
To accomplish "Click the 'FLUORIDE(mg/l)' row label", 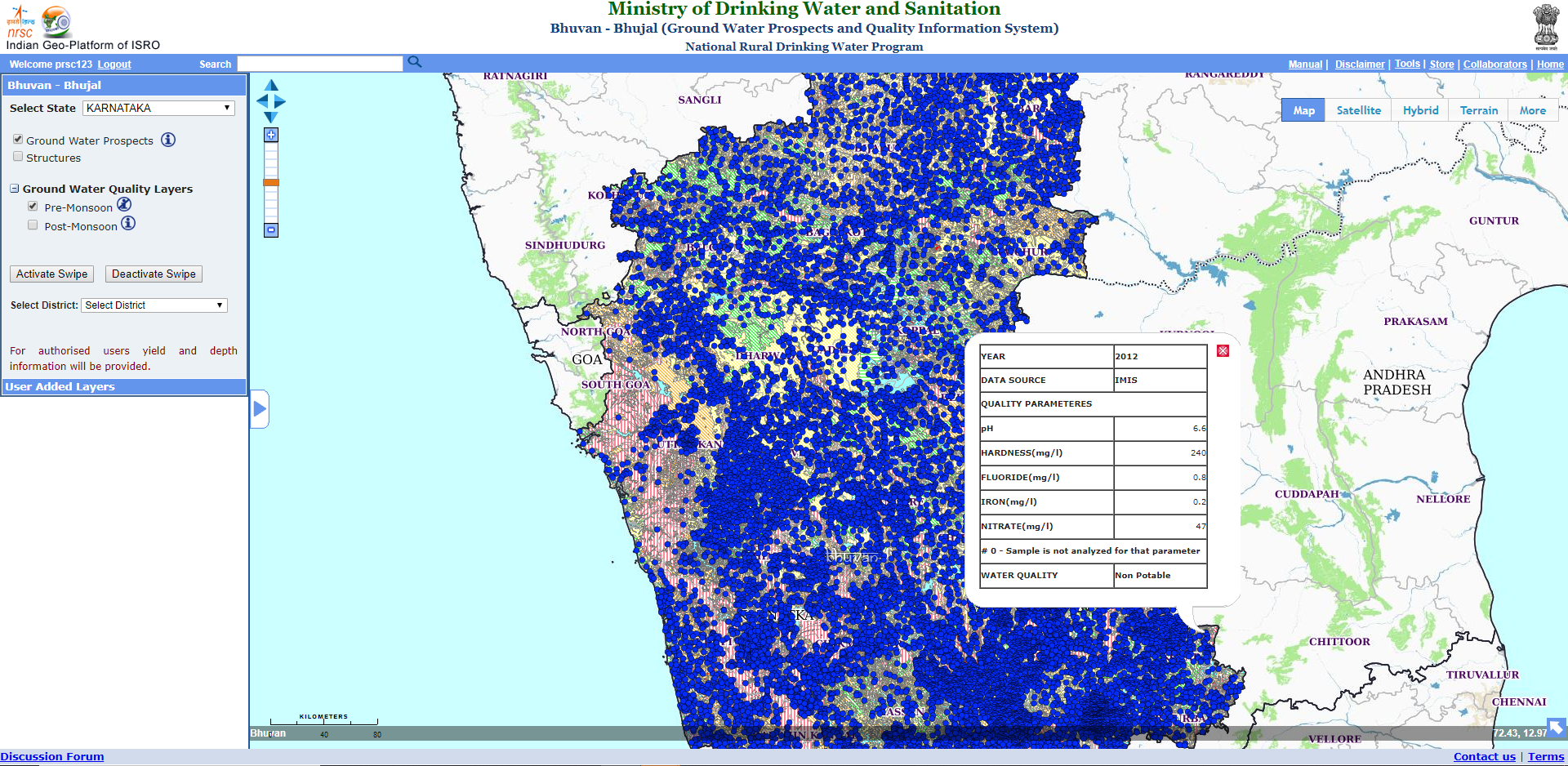I will [1020, 477].
